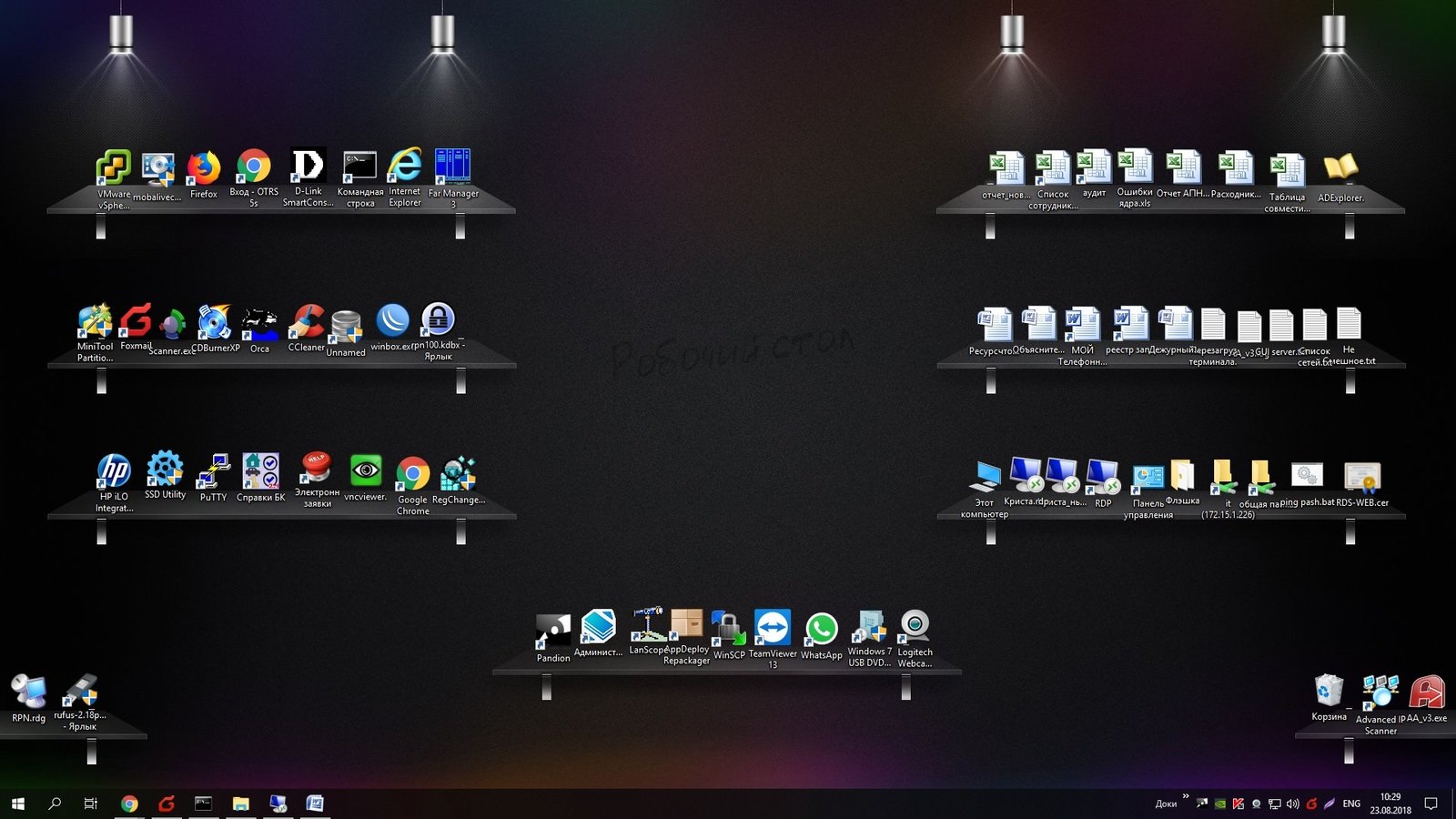Open the HP iLO Integrated shortcut
1456x819 pixels.
pos(115,473)
